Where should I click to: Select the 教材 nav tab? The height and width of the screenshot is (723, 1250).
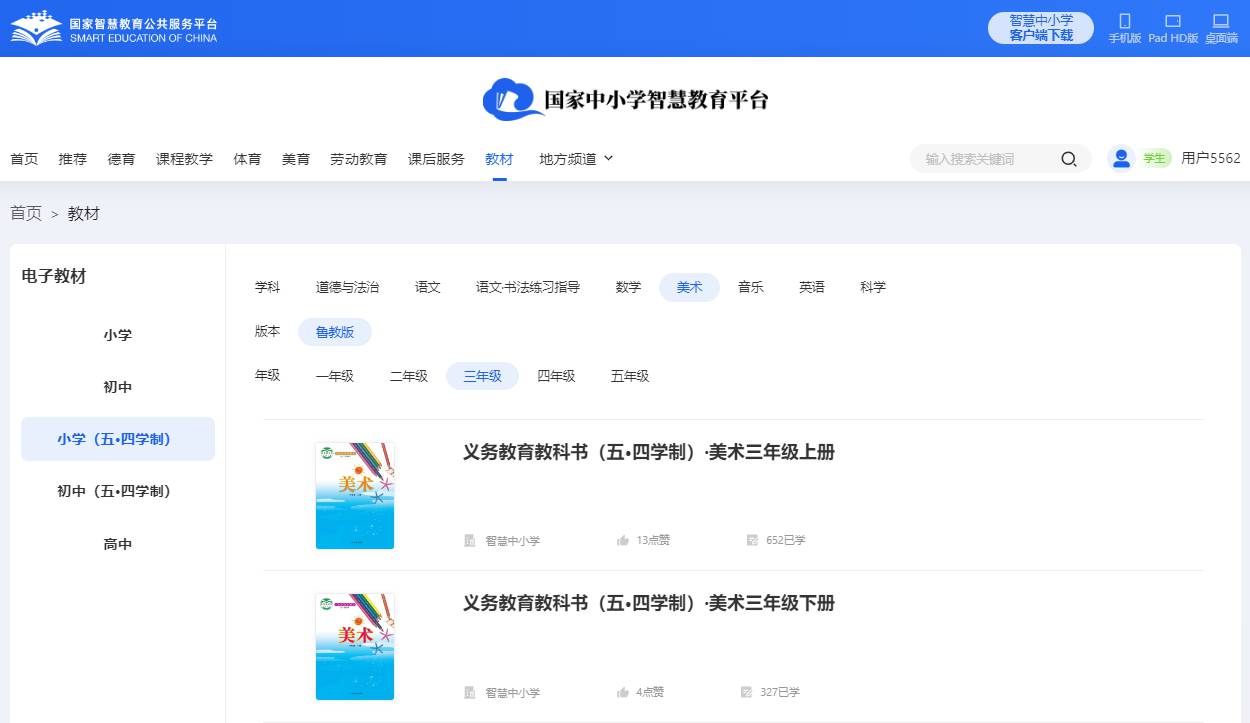coord(499,159)
